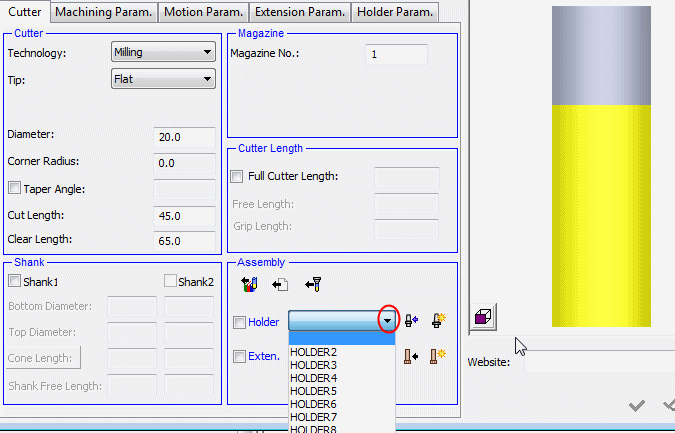
Task: Click the Holder dropdown arrow
Action: click(x=388, y=321)
